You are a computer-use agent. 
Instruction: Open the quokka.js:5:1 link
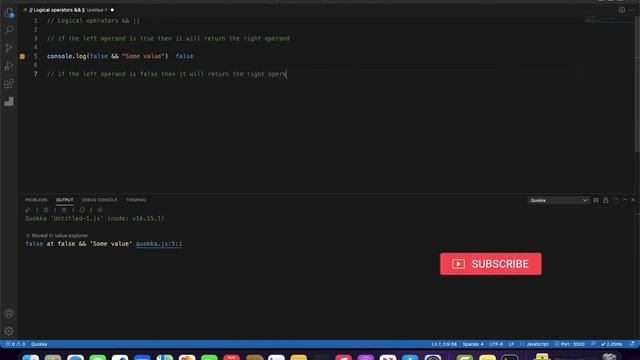(x=159, y=244)
